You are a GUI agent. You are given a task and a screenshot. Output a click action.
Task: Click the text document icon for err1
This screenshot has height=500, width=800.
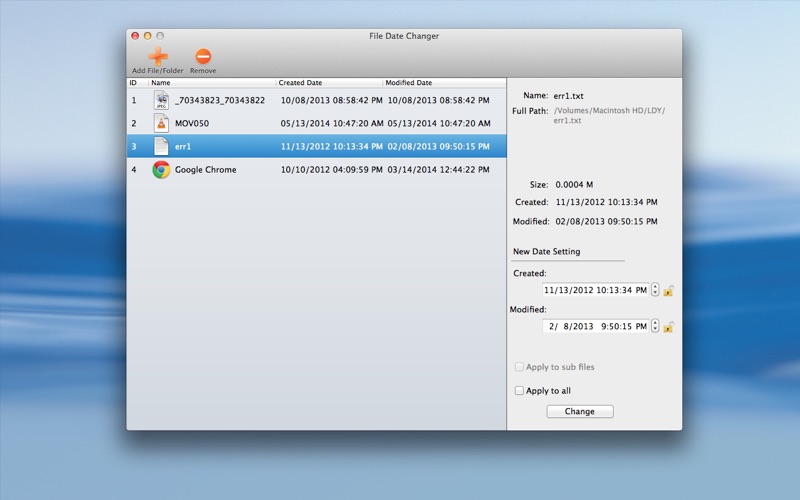[x=161, y=146]
